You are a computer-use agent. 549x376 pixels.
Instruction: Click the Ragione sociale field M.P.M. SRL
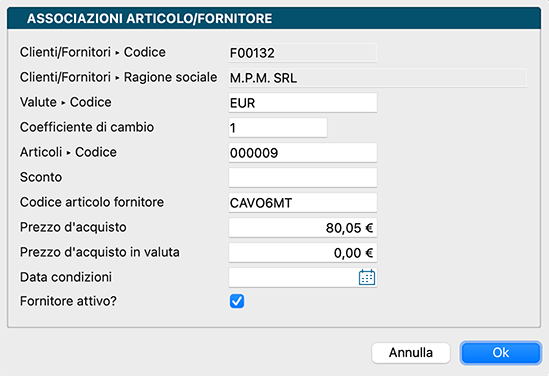[x=378, y=78]
